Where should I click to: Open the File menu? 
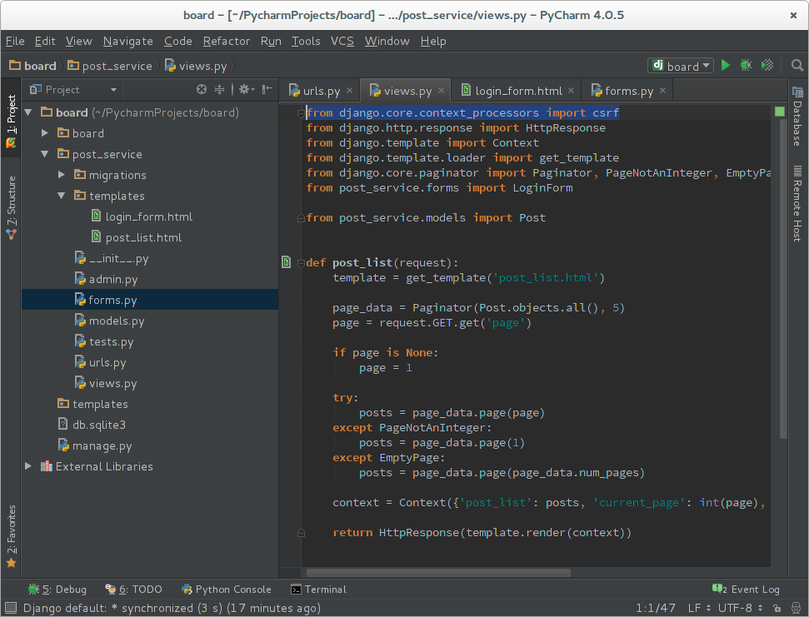coord(15,41)
